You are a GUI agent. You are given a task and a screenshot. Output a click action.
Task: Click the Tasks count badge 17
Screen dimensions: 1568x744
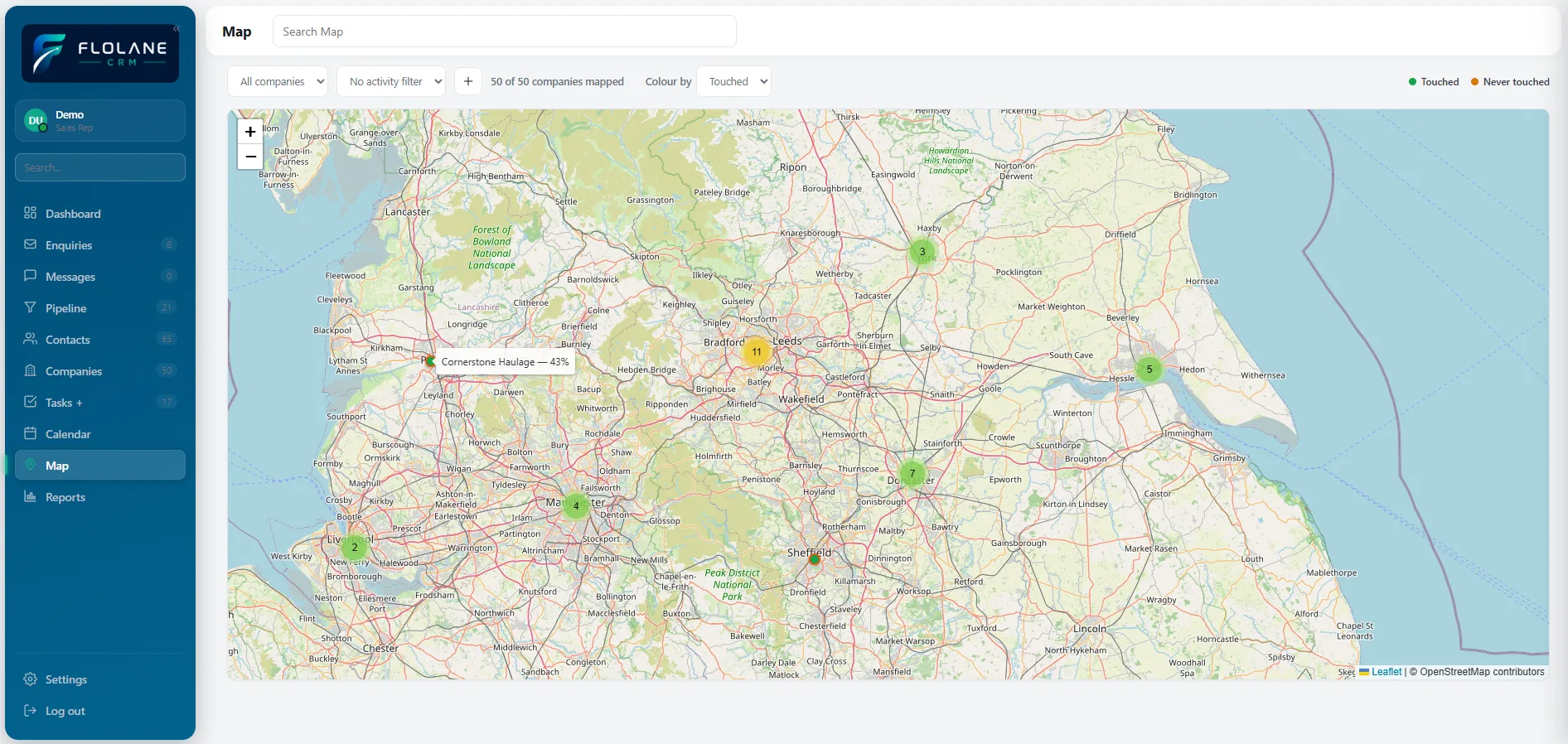[x=167, y=402]
